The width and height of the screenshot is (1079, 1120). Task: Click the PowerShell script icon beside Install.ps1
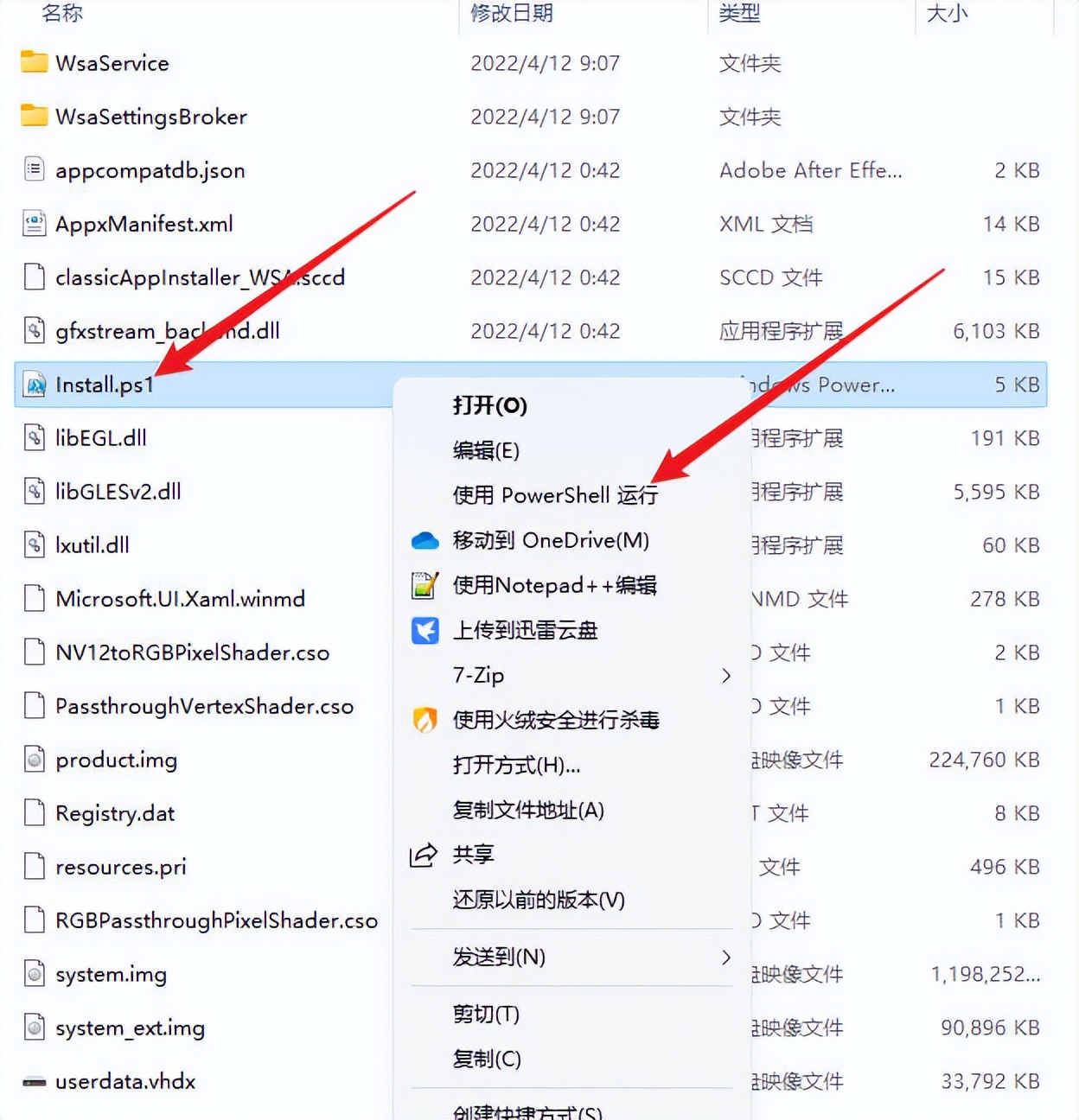tap(33, 385)
